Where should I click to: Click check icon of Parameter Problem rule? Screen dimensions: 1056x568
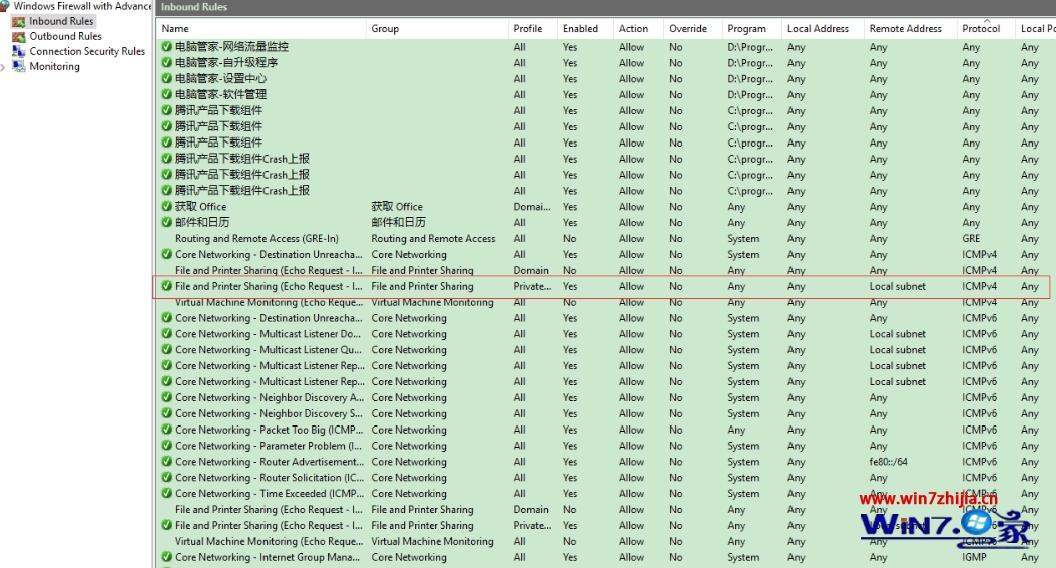click(x=166, y=445)
